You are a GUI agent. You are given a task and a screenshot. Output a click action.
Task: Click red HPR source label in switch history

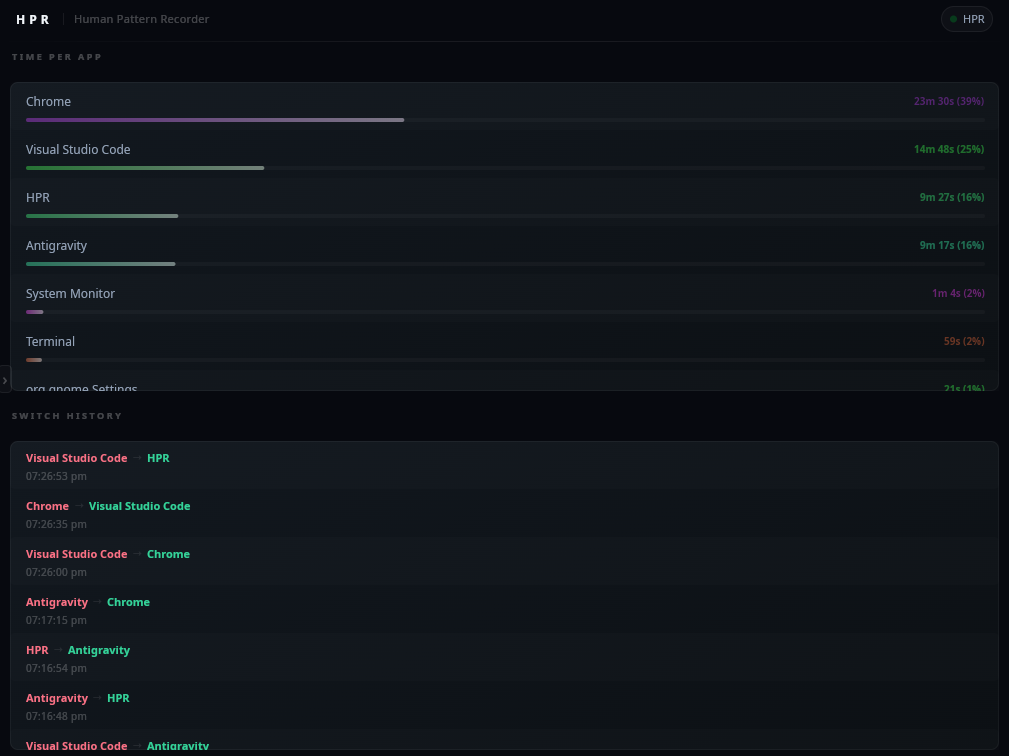[37, 650]
